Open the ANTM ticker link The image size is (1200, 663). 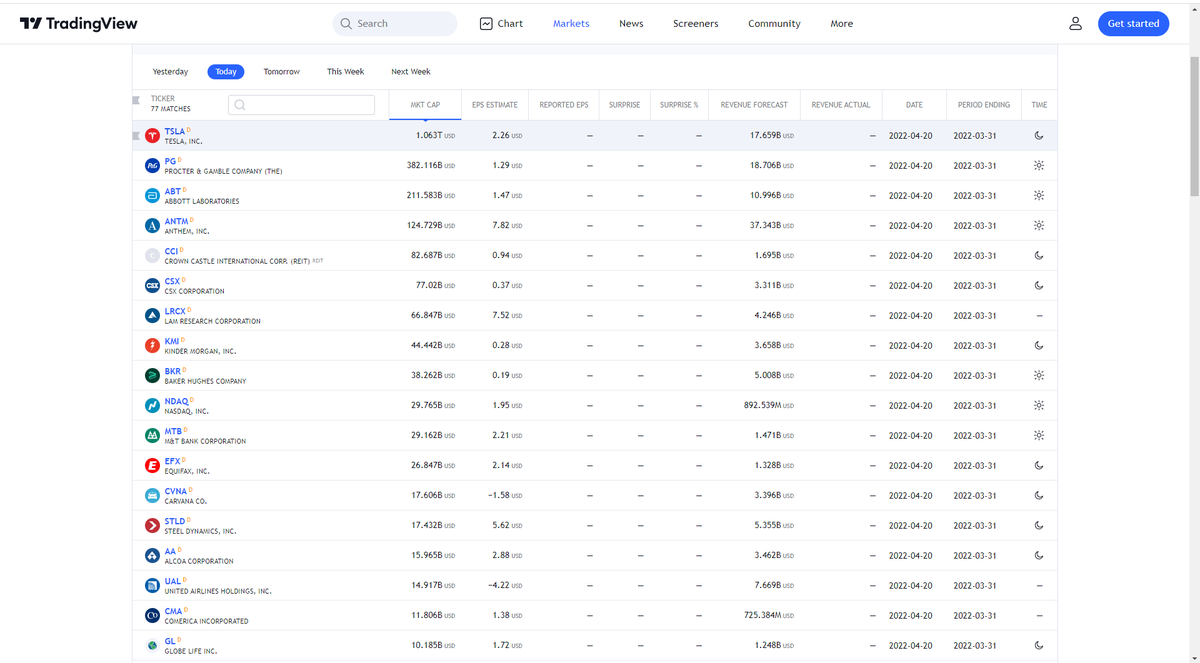(x=176, y=221)
